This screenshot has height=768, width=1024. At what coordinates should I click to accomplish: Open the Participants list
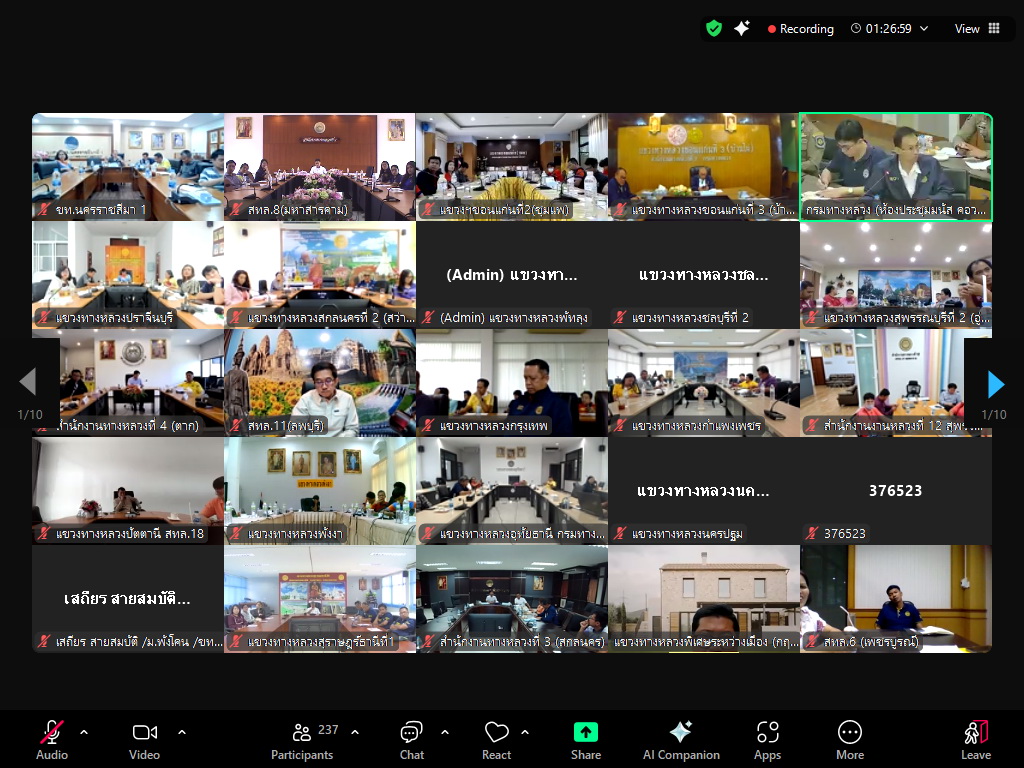tap(302, 740)
